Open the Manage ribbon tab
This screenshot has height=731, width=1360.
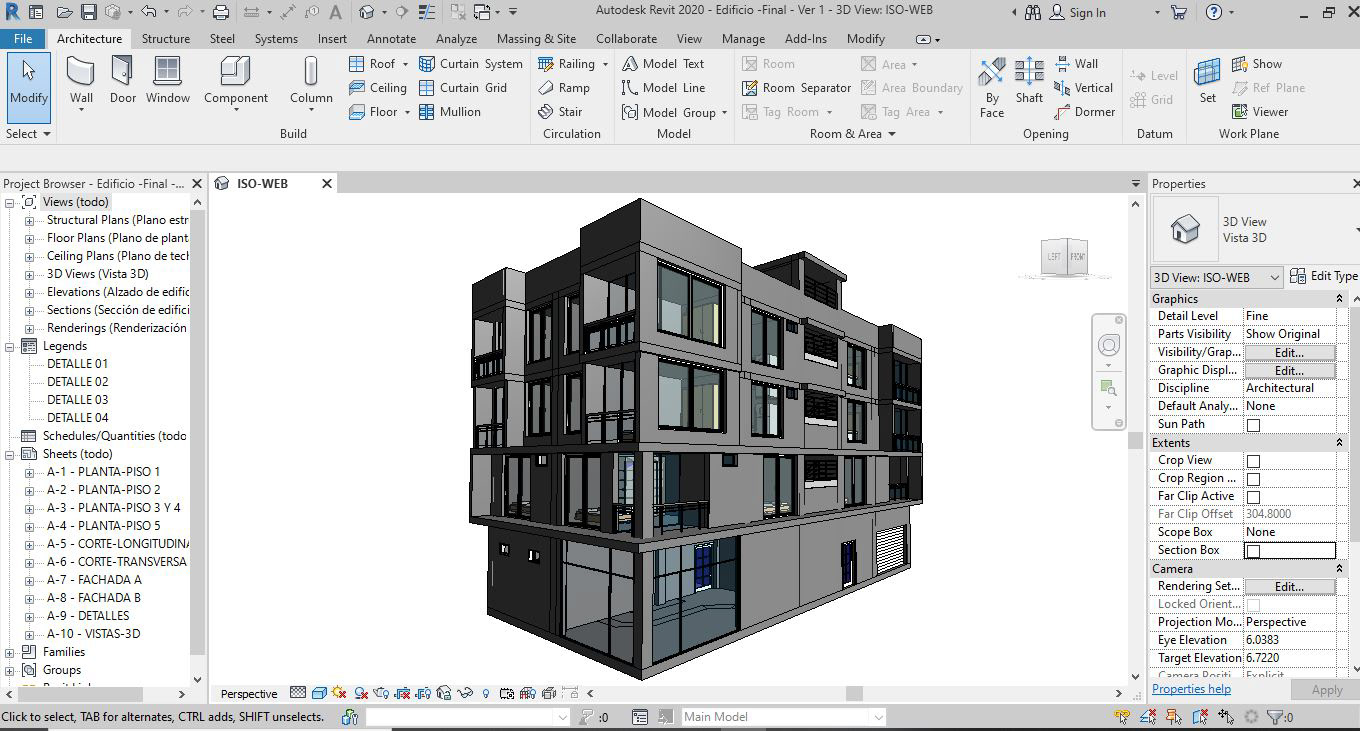pos(743,39)
